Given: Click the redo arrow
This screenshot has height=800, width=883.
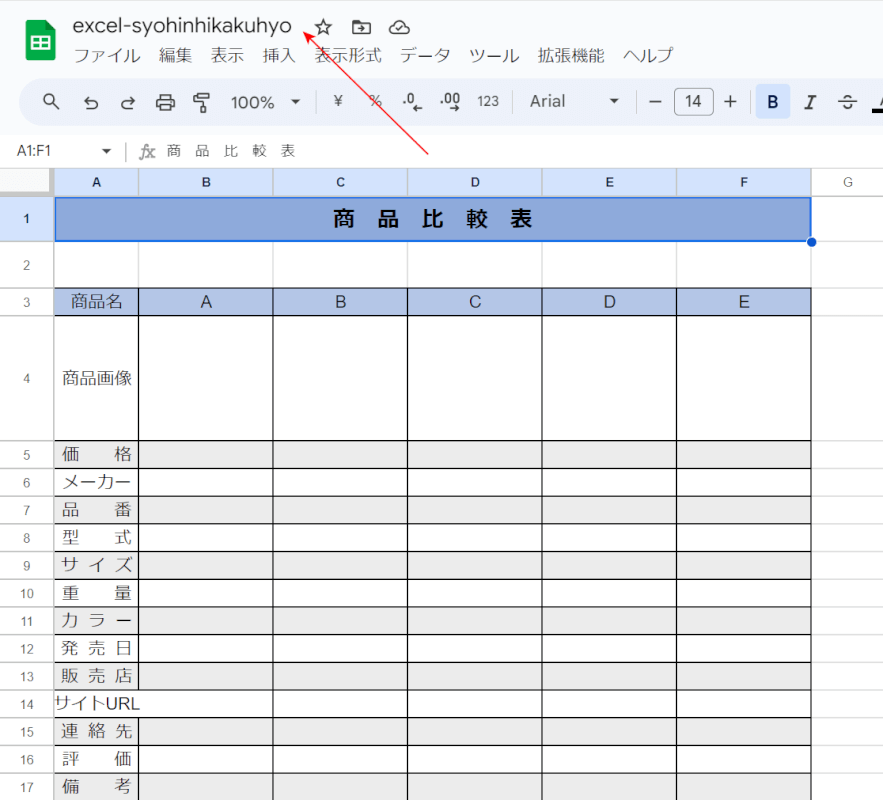Looking at the screenshot, I should tap(128, 101).
